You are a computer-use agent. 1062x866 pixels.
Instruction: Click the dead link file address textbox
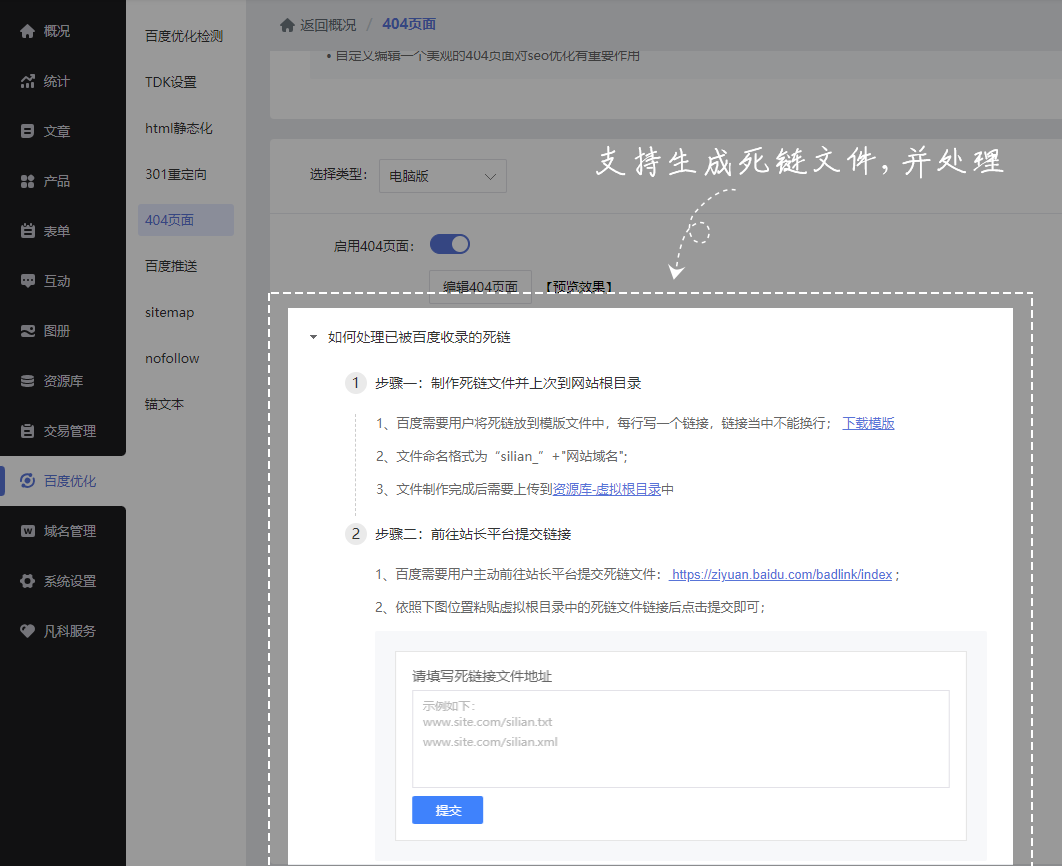[680, 738]
